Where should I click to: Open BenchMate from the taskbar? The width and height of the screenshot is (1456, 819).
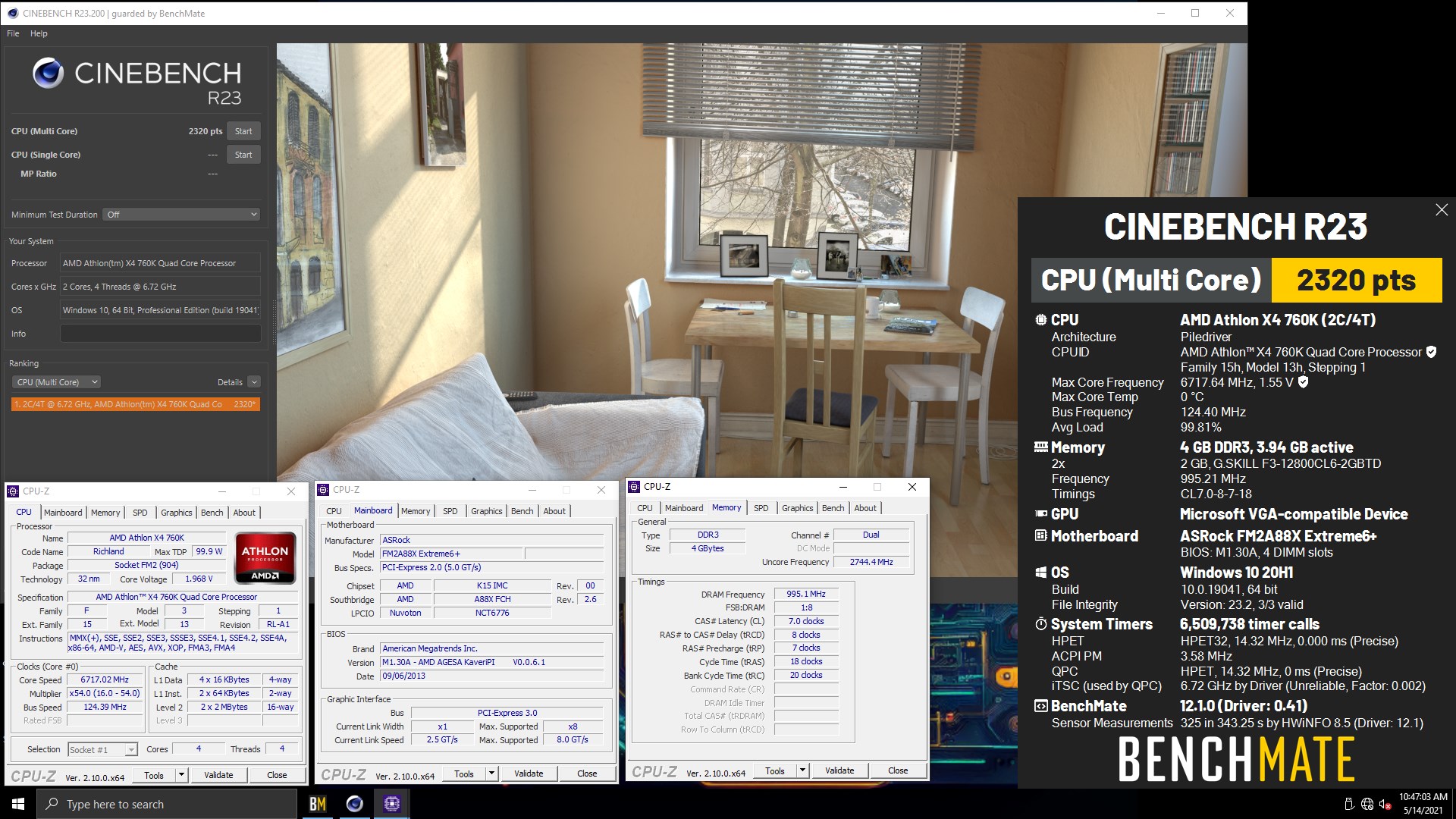(318, 804)
